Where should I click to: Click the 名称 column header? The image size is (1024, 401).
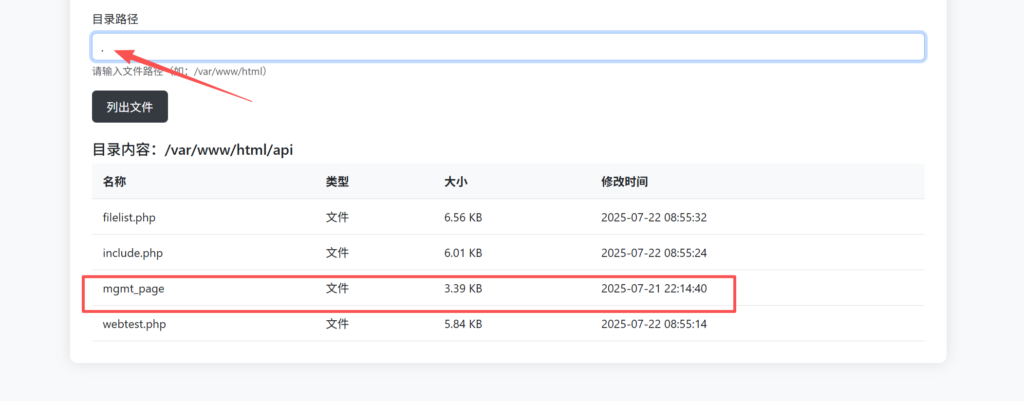pyautogui.click(x=114, y=182)
